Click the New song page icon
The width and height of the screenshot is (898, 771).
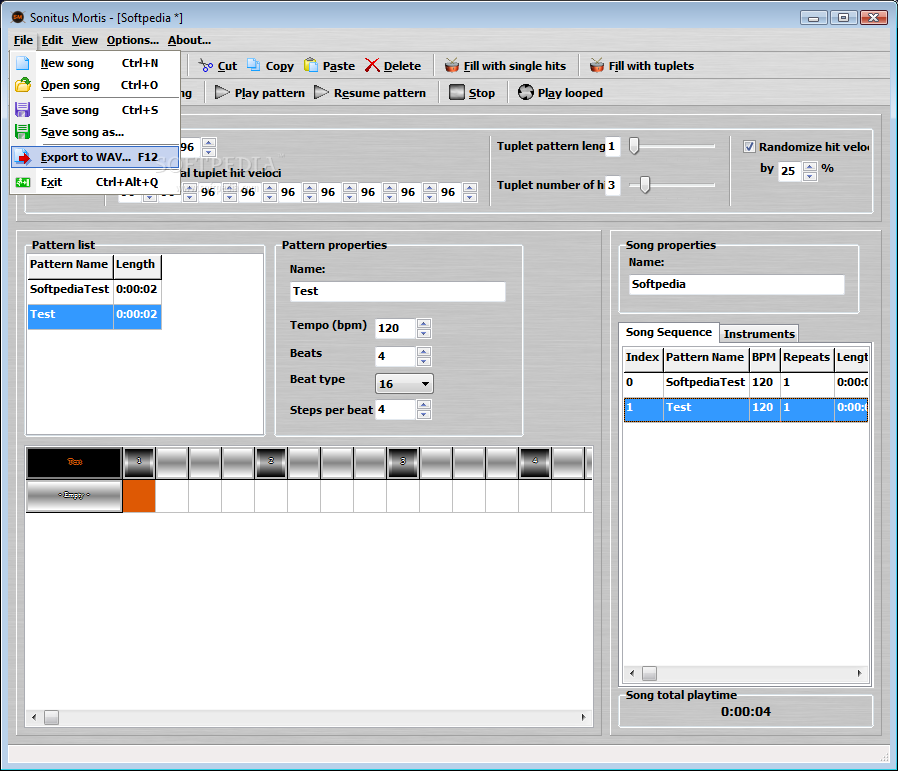[22, 63]
